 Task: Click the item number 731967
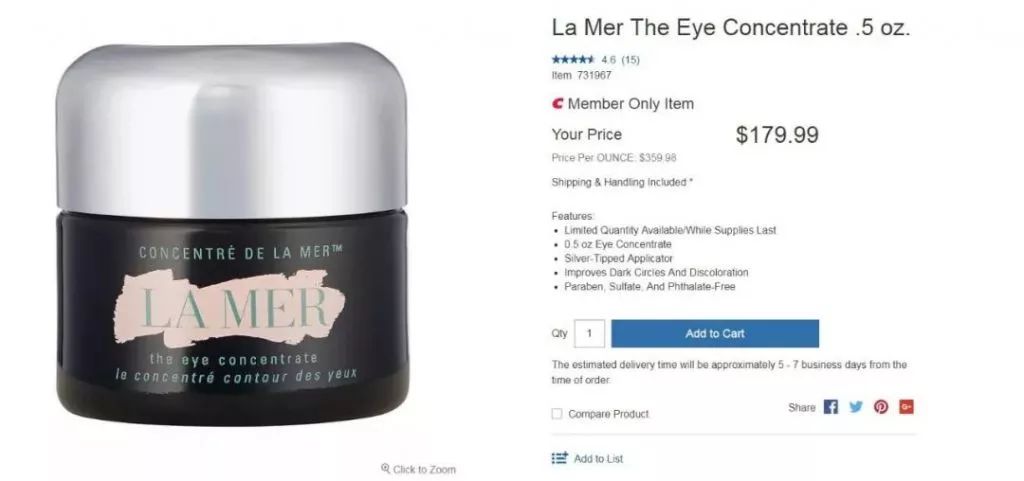pyautogui.click(x=594, y=75)
